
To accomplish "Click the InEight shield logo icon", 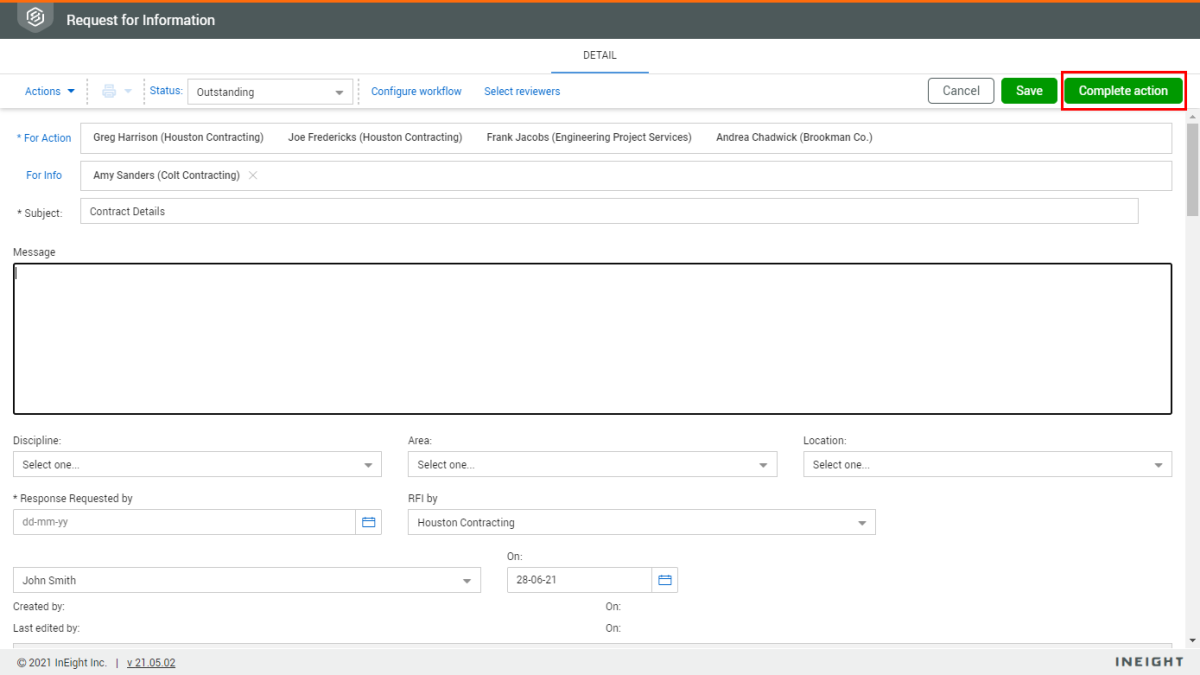I will [35, 18].
